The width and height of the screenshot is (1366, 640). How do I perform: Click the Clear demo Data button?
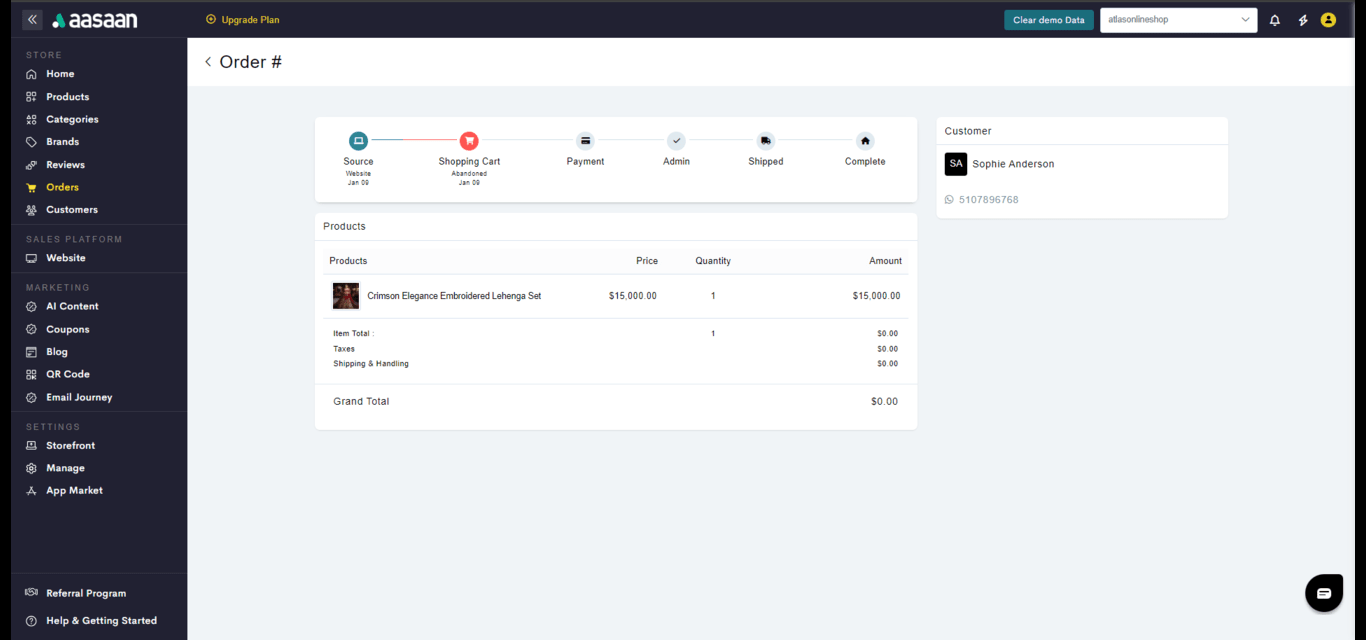pyautogui.click(x=1048, y=20)
